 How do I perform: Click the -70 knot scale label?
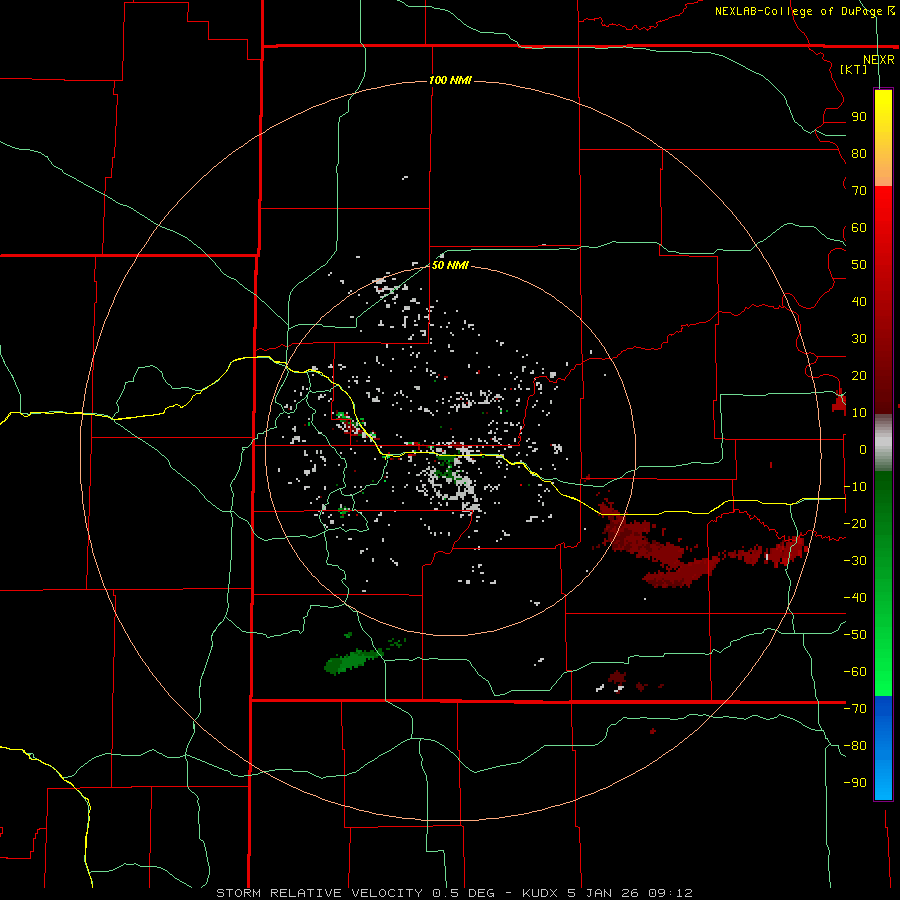[x=855, y=709]
